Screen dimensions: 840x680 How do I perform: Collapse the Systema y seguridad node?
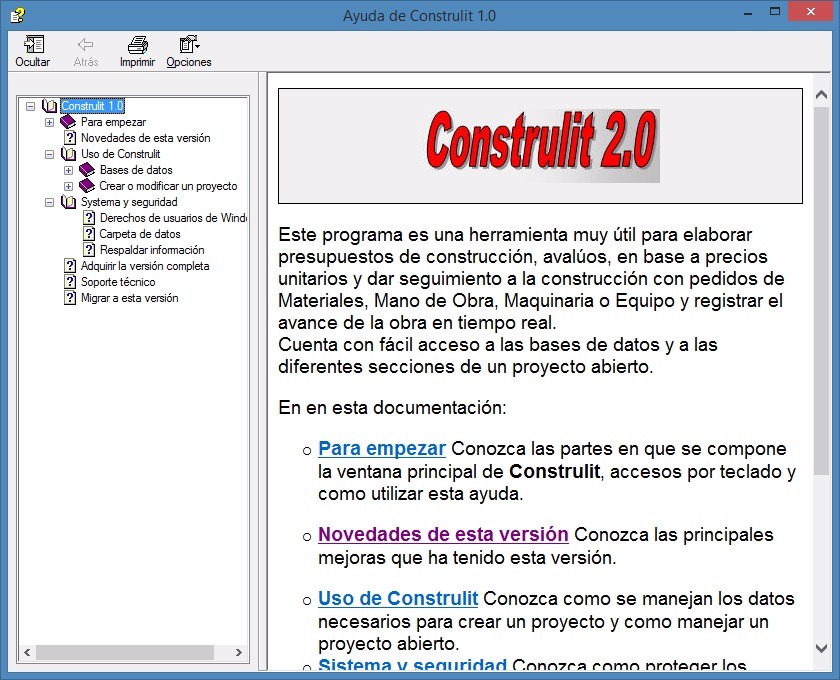click(x=49, y=203)
